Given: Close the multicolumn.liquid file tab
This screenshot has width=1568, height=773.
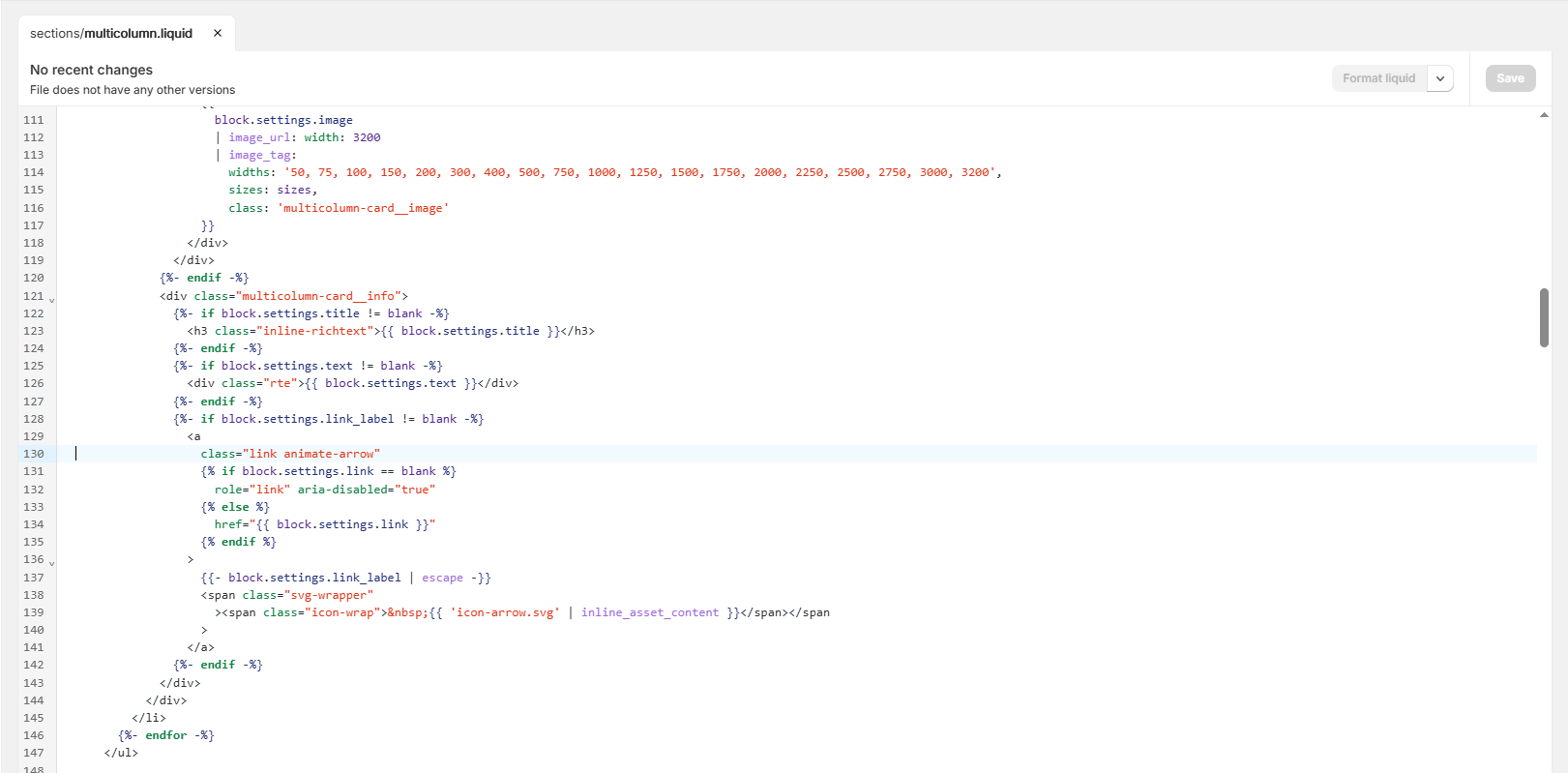Looking at the screenshot, I should tap(218, 33).
